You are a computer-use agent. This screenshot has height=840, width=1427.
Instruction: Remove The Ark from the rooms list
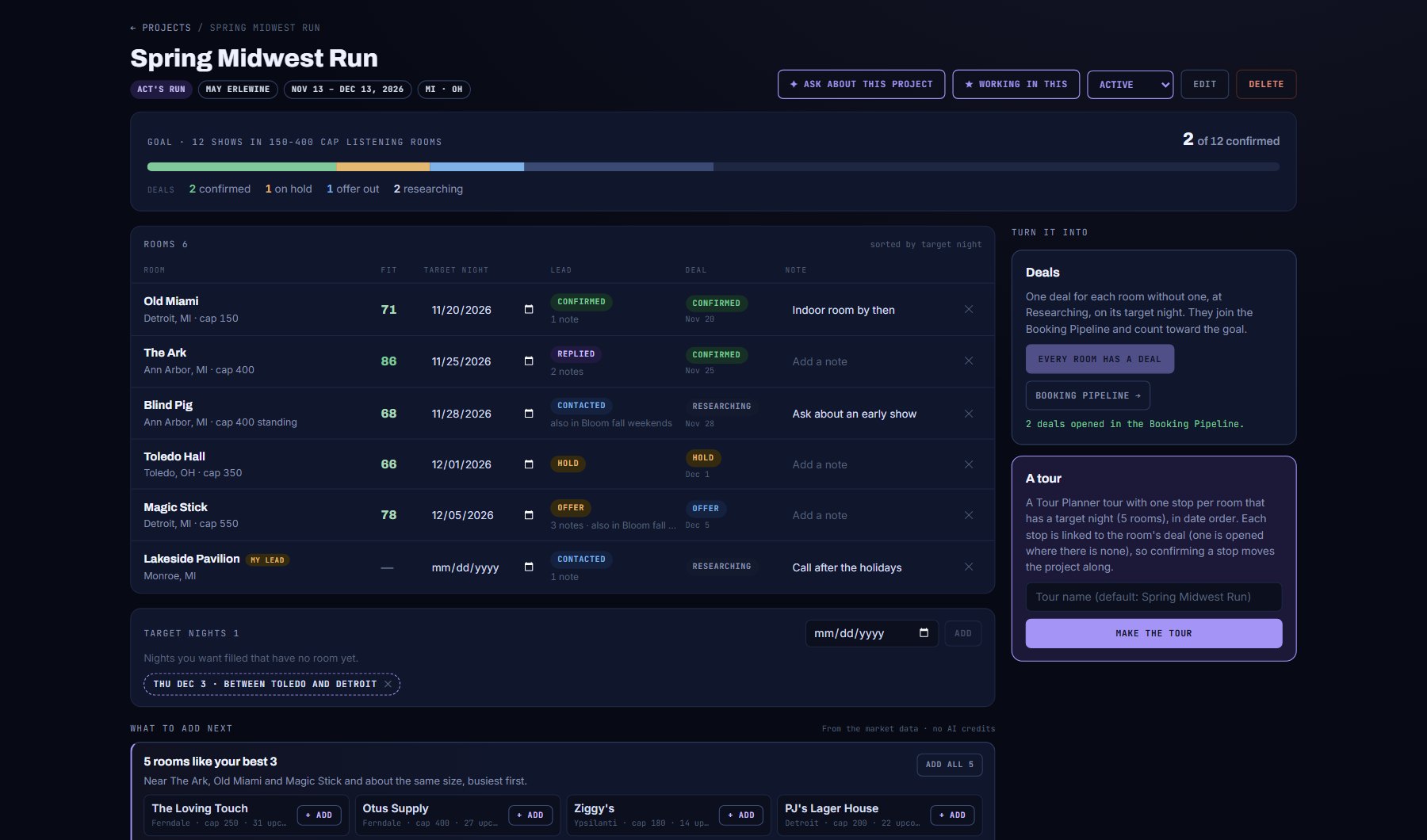(x=969, y=361)
